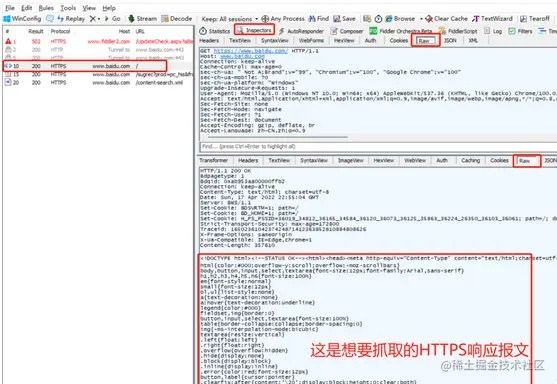Select the response Raw tab

point(527,161)
